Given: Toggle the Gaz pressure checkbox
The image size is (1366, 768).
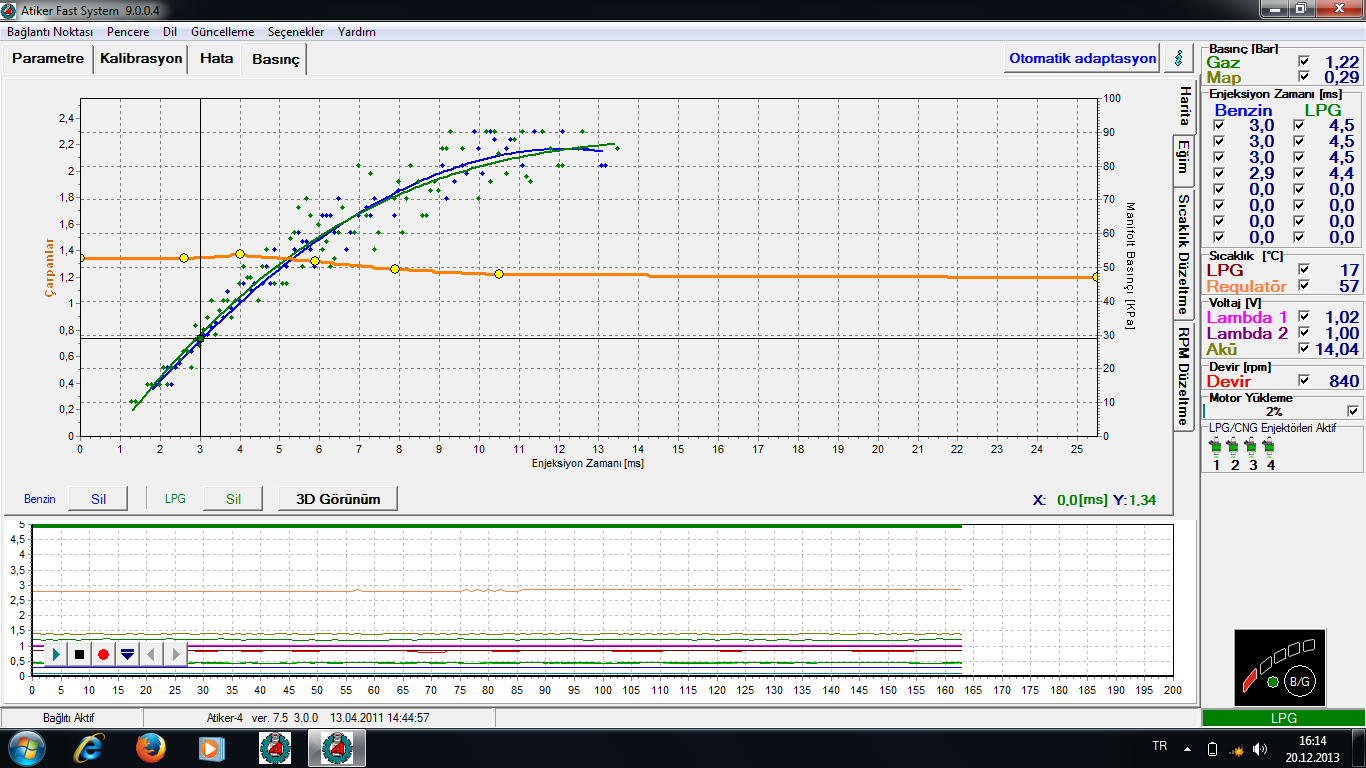Looking at the screenshot, I should click(x=1303, y=62).
